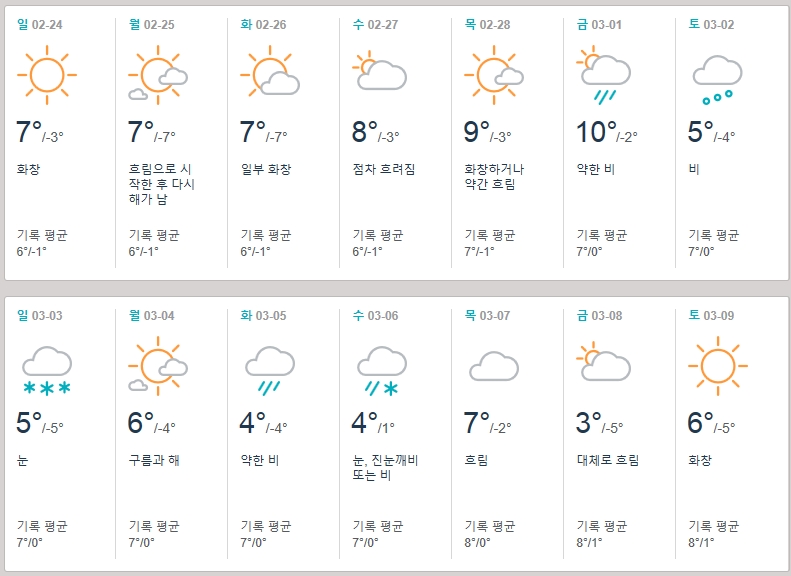
Task: Open the 토 03-09 date heading
Action: [711, 315]
